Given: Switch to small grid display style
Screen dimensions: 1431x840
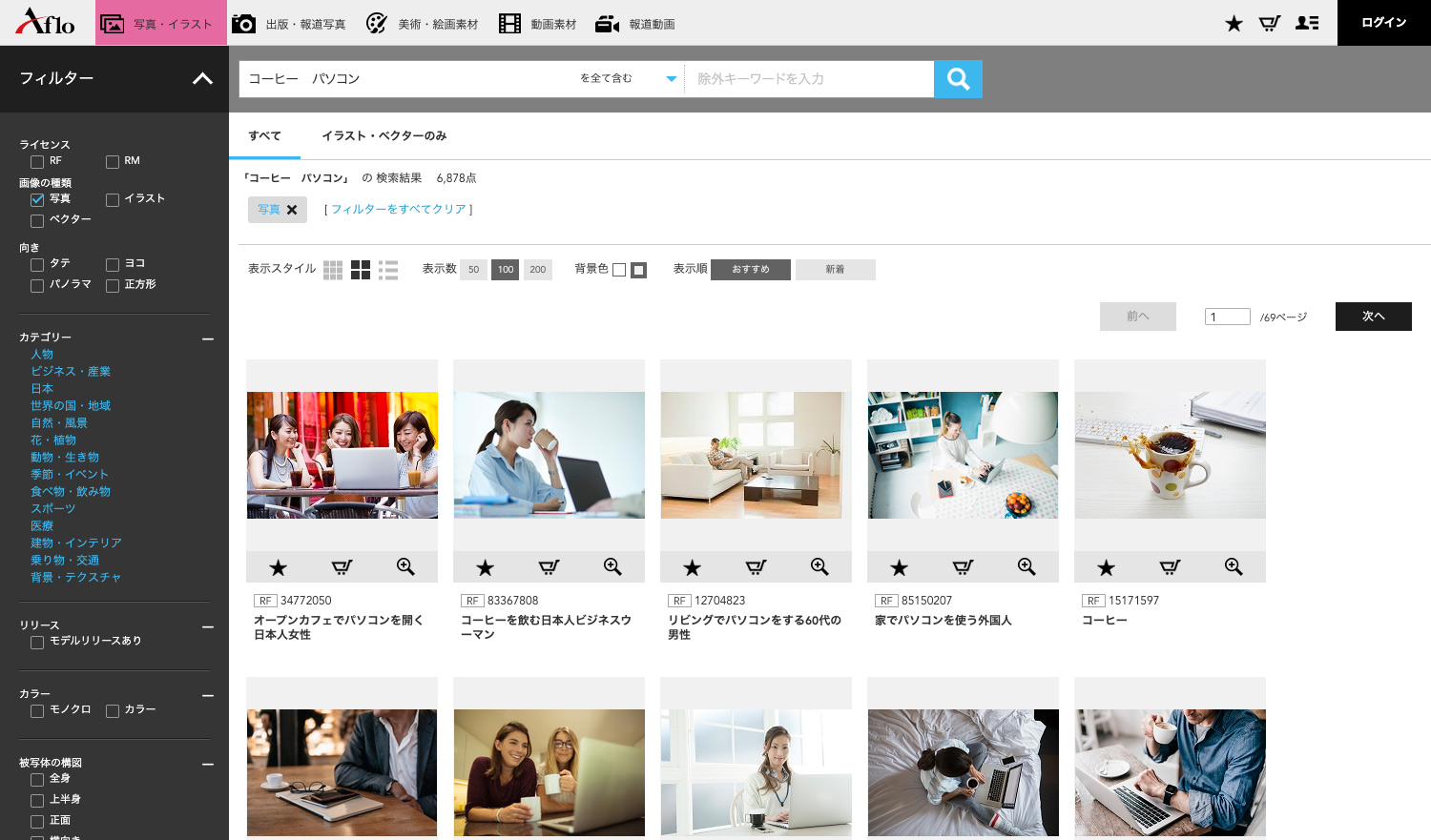Looking at the screenshot, I should click(x=333, y=270).
